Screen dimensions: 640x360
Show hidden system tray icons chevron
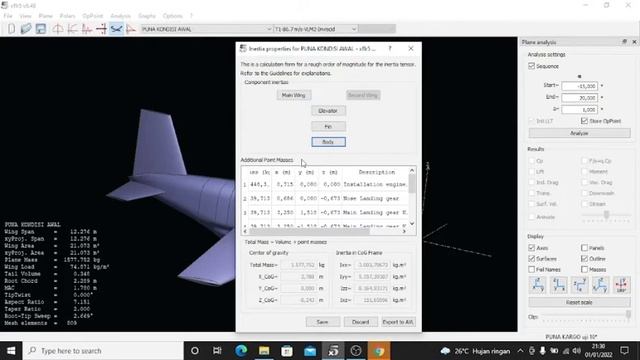(520, 351)
